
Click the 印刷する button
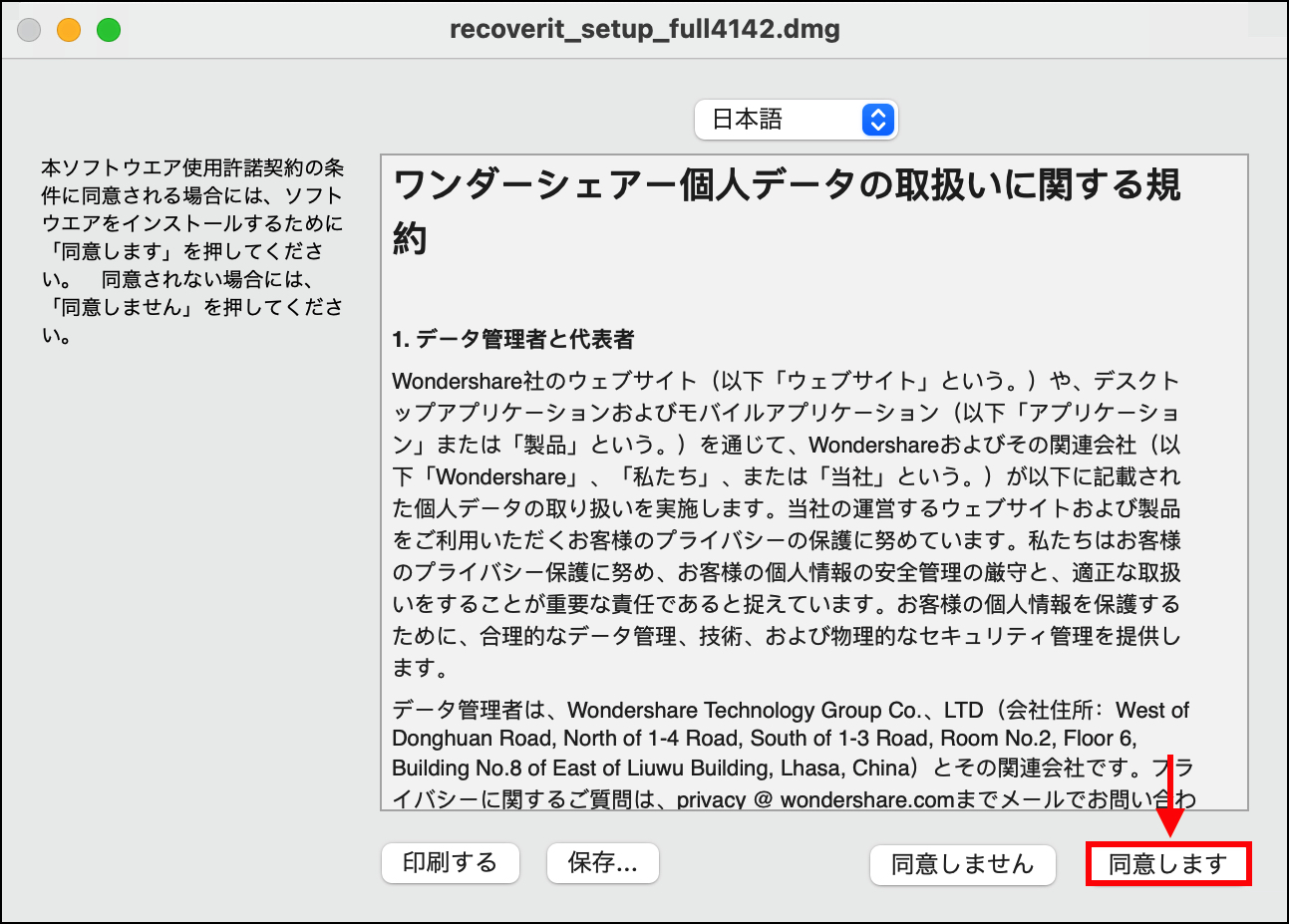point(451,863)
